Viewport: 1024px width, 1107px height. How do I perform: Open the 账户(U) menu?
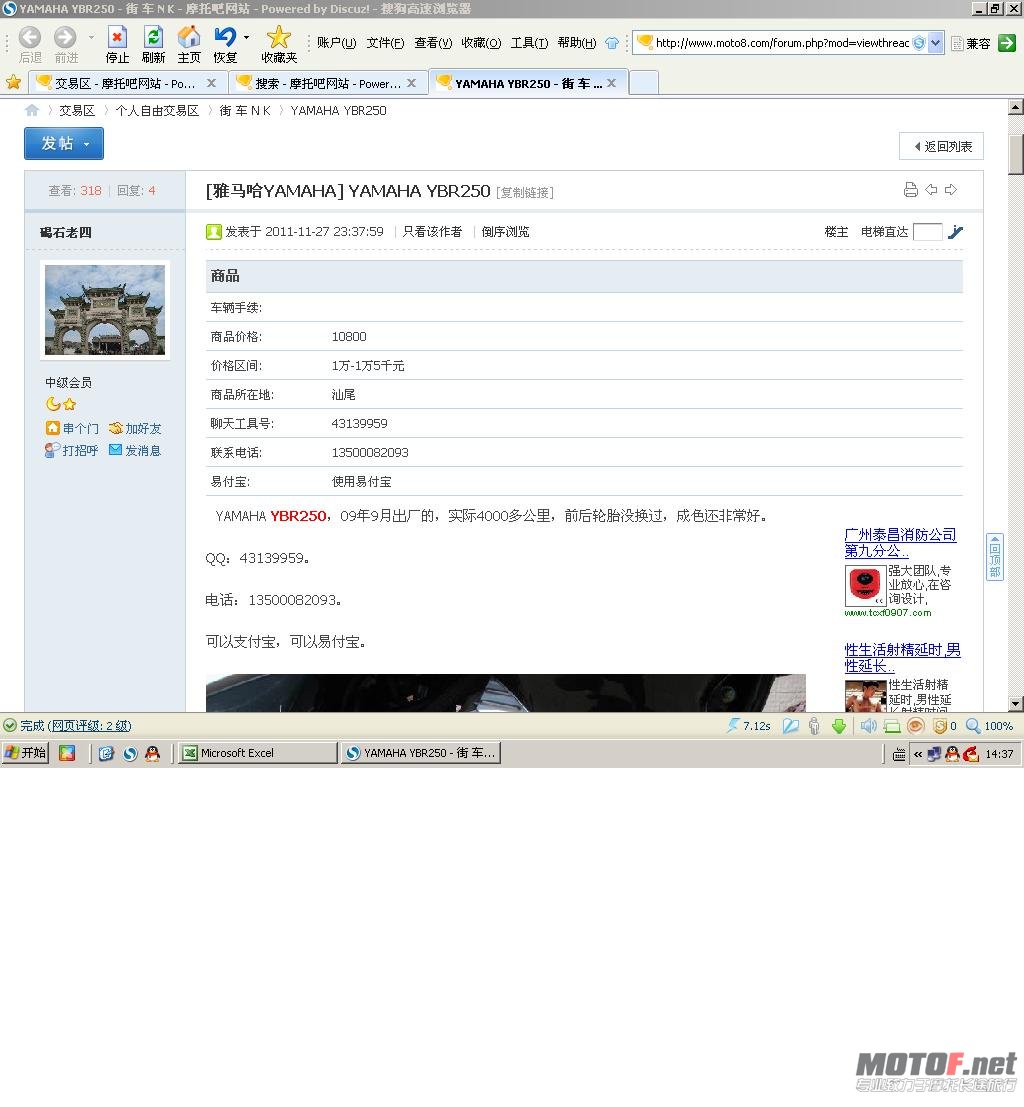[x=336, y=43]
